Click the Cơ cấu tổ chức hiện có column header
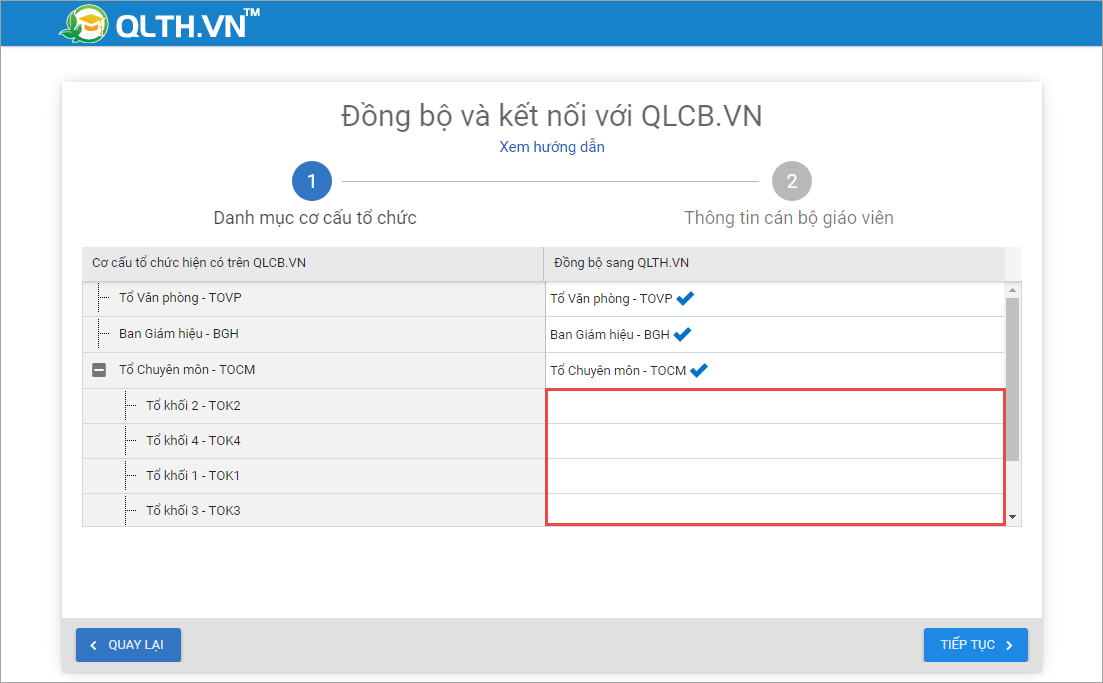 (x=313, y=264)
